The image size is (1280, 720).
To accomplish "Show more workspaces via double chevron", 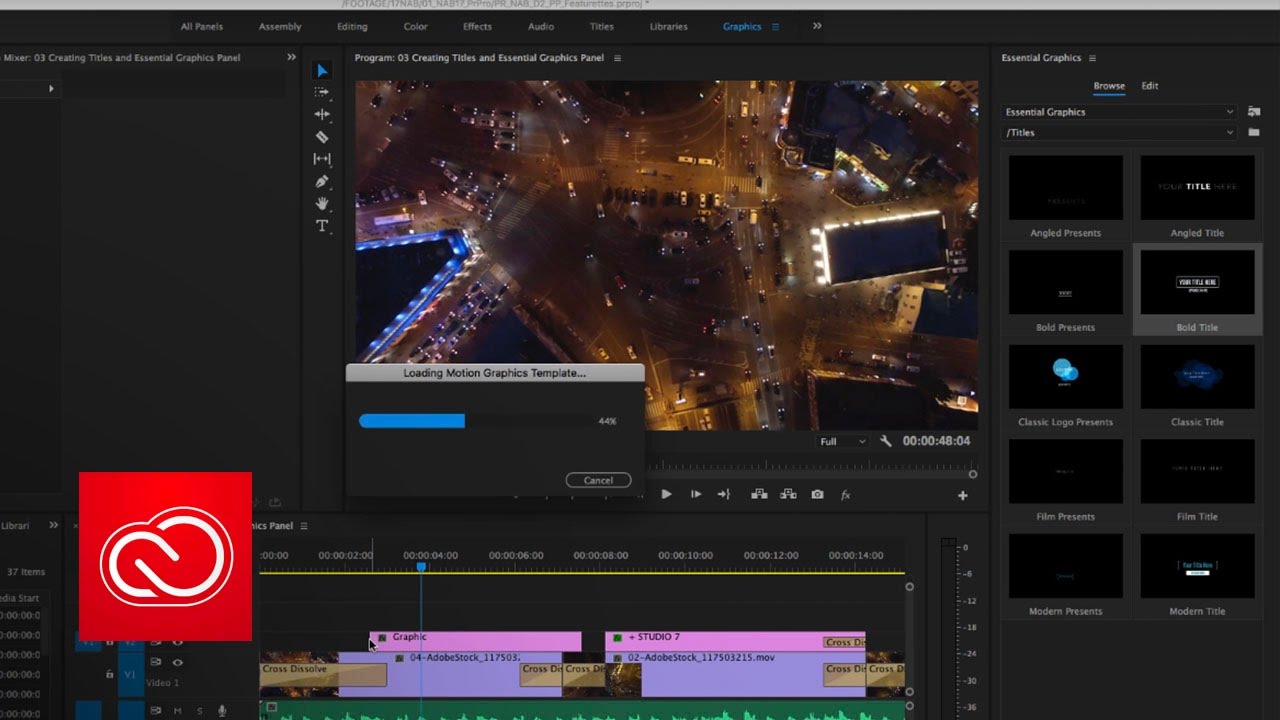I will tap(817, 26).
